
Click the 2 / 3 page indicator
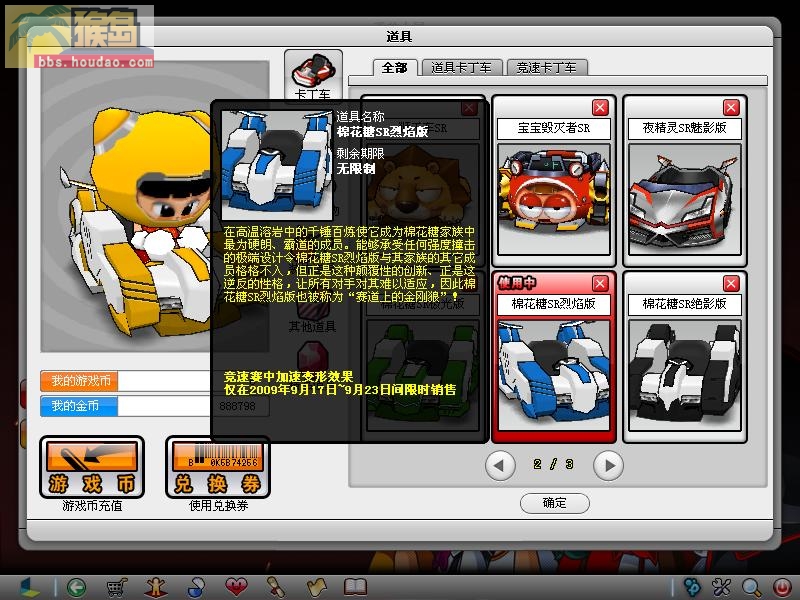[x=554, y=464]
